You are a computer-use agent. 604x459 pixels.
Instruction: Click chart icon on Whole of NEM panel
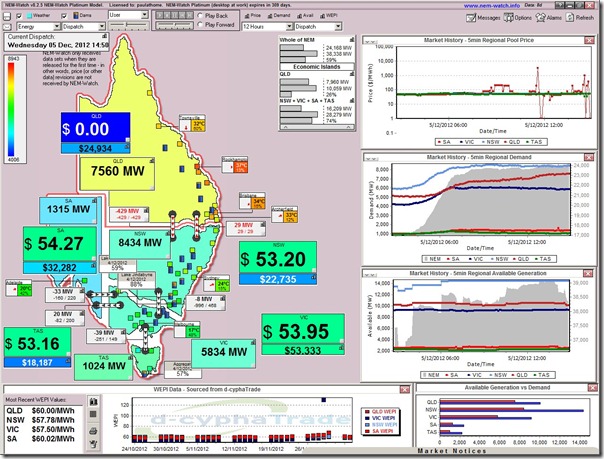point(352,40)
